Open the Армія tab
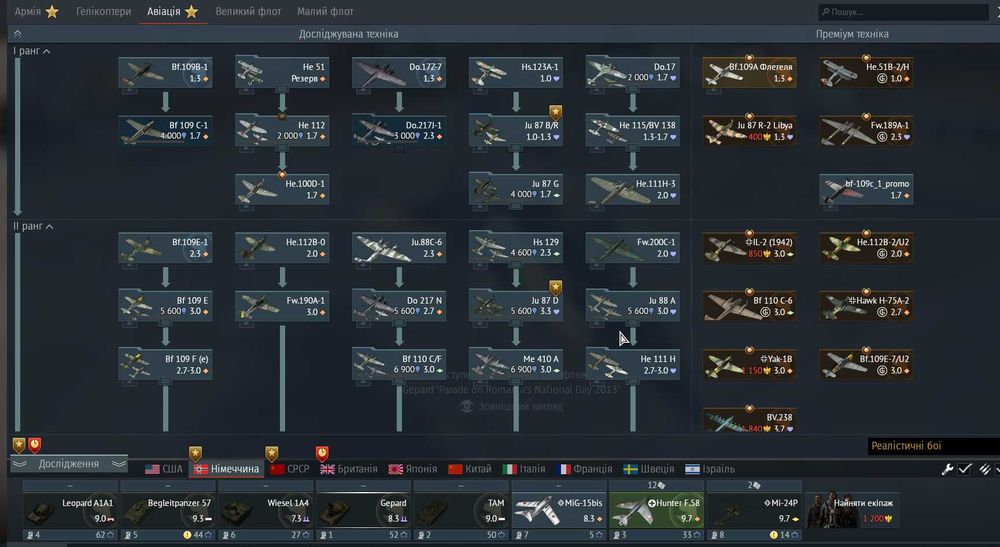 click(36, 11)
